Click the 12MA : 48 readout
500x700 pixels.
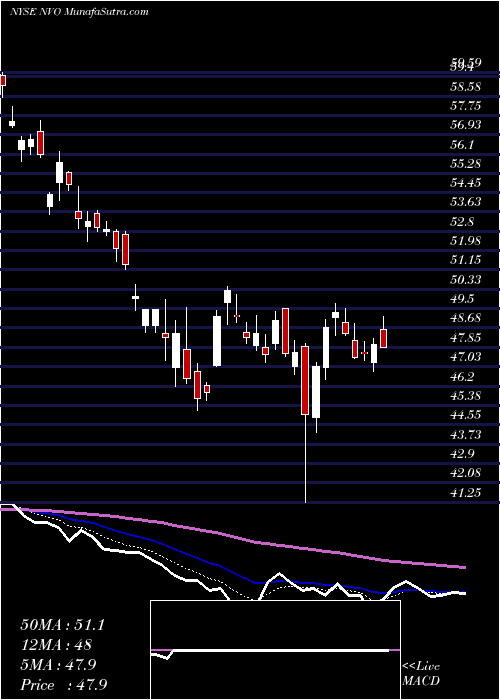click(56, 646)
